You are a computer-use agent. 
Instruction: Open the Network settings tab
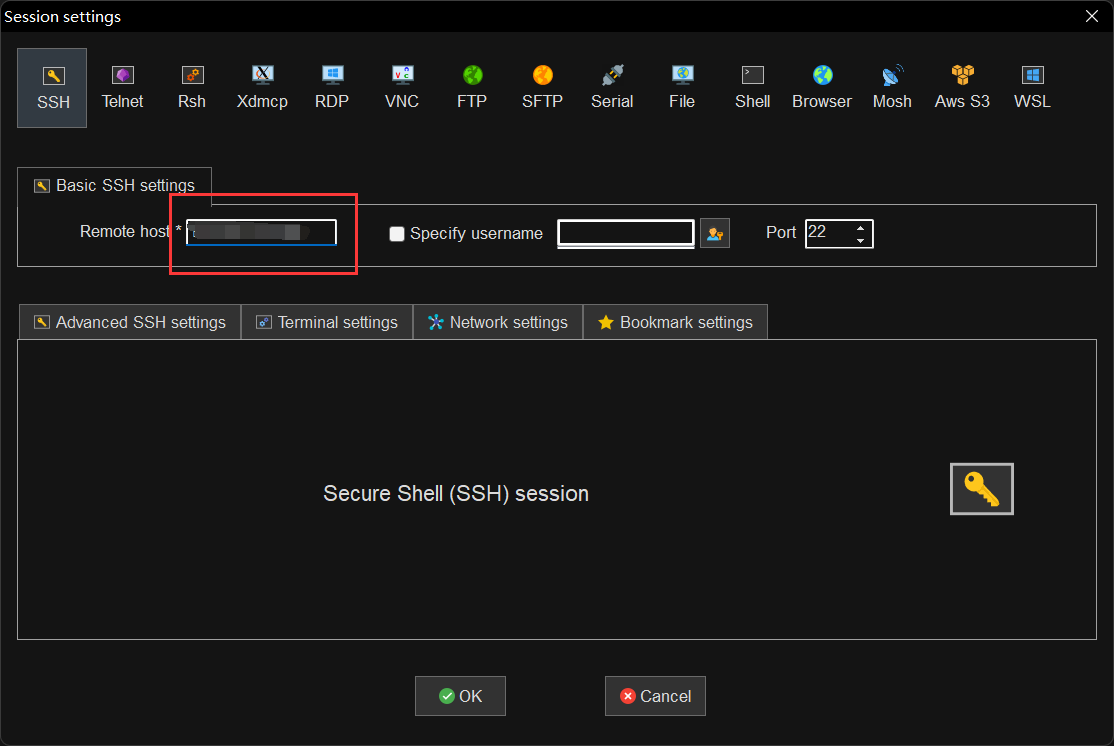pyautogui.click(x=498, y=323)
